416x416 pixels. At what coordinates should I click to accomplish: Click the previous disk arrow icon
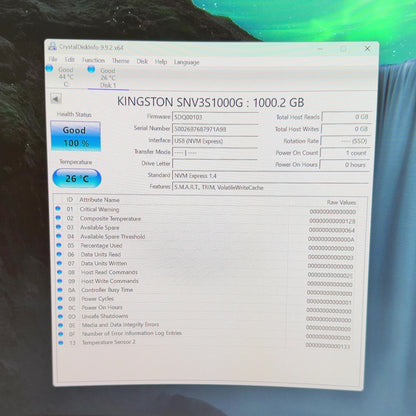click(56, 99)
